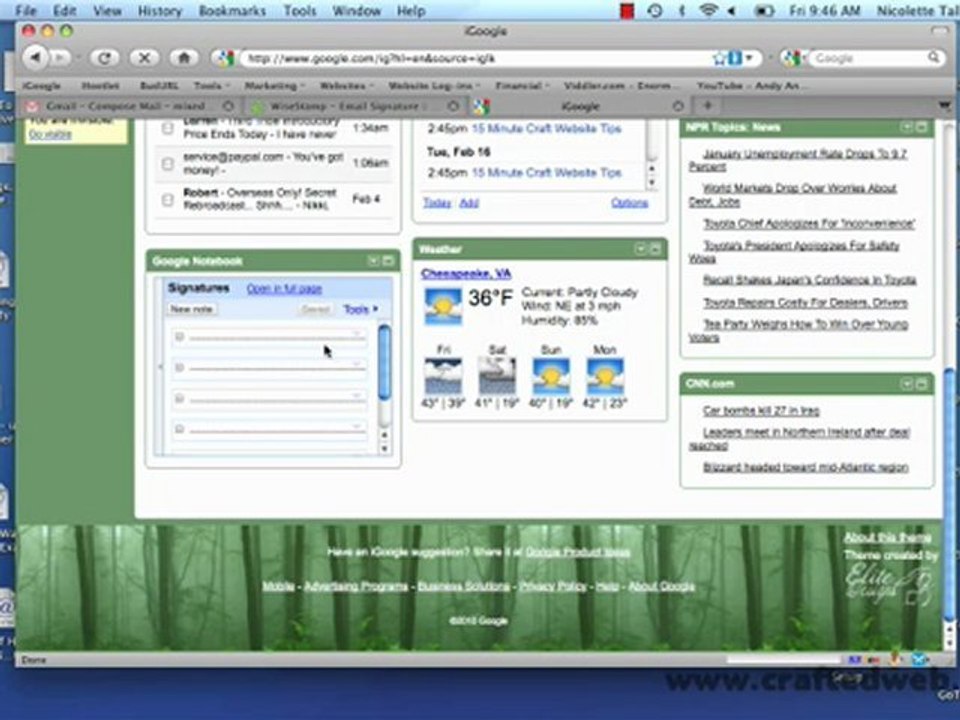
Task: Check the email checkbox above service@paypal.com
Action: (167, 128)
